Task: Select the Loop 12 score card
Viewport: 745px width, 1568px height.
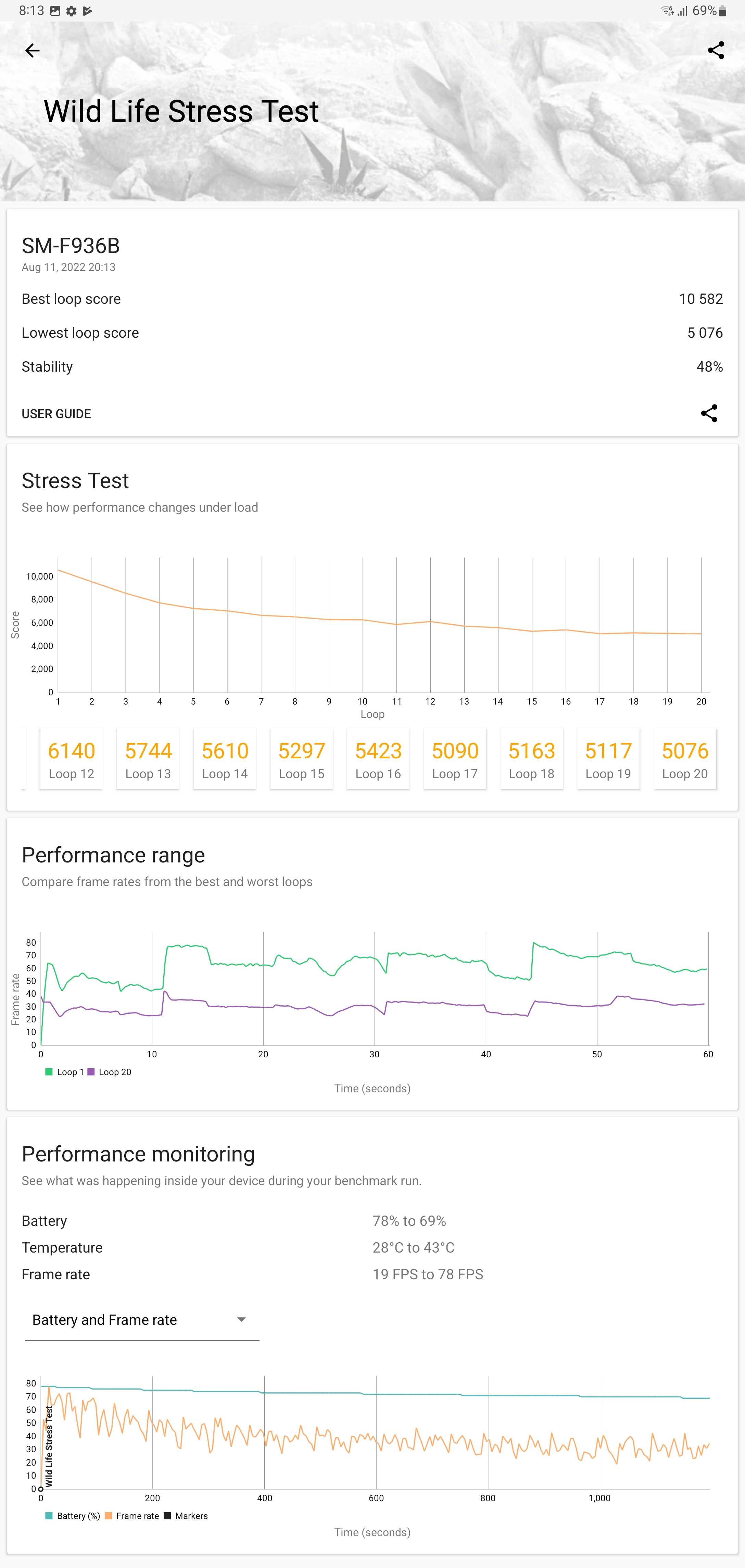Action: pyautogui.click(x=71, y=758)
